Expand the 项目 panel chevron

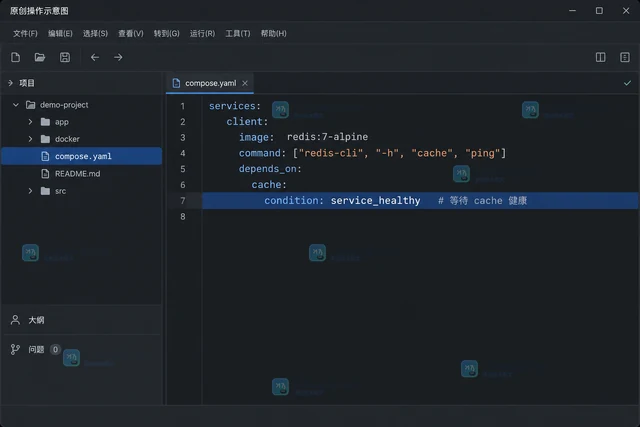pyautogui.click(x=10, y=83)
